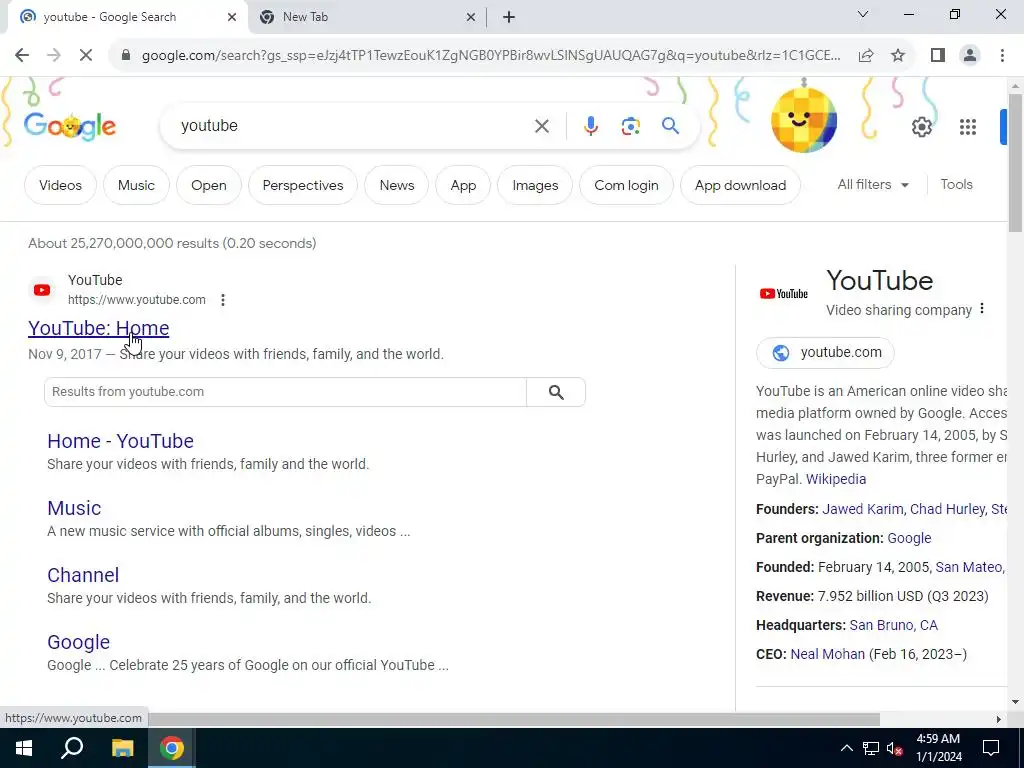Search by image with Google Lens icon

630,126
